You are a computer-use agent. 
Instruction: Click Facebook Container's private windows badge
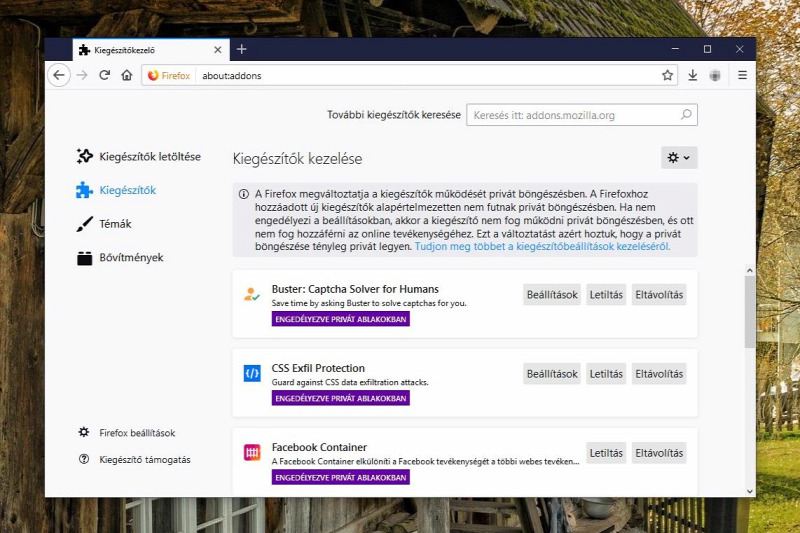(x=341, y=477)
